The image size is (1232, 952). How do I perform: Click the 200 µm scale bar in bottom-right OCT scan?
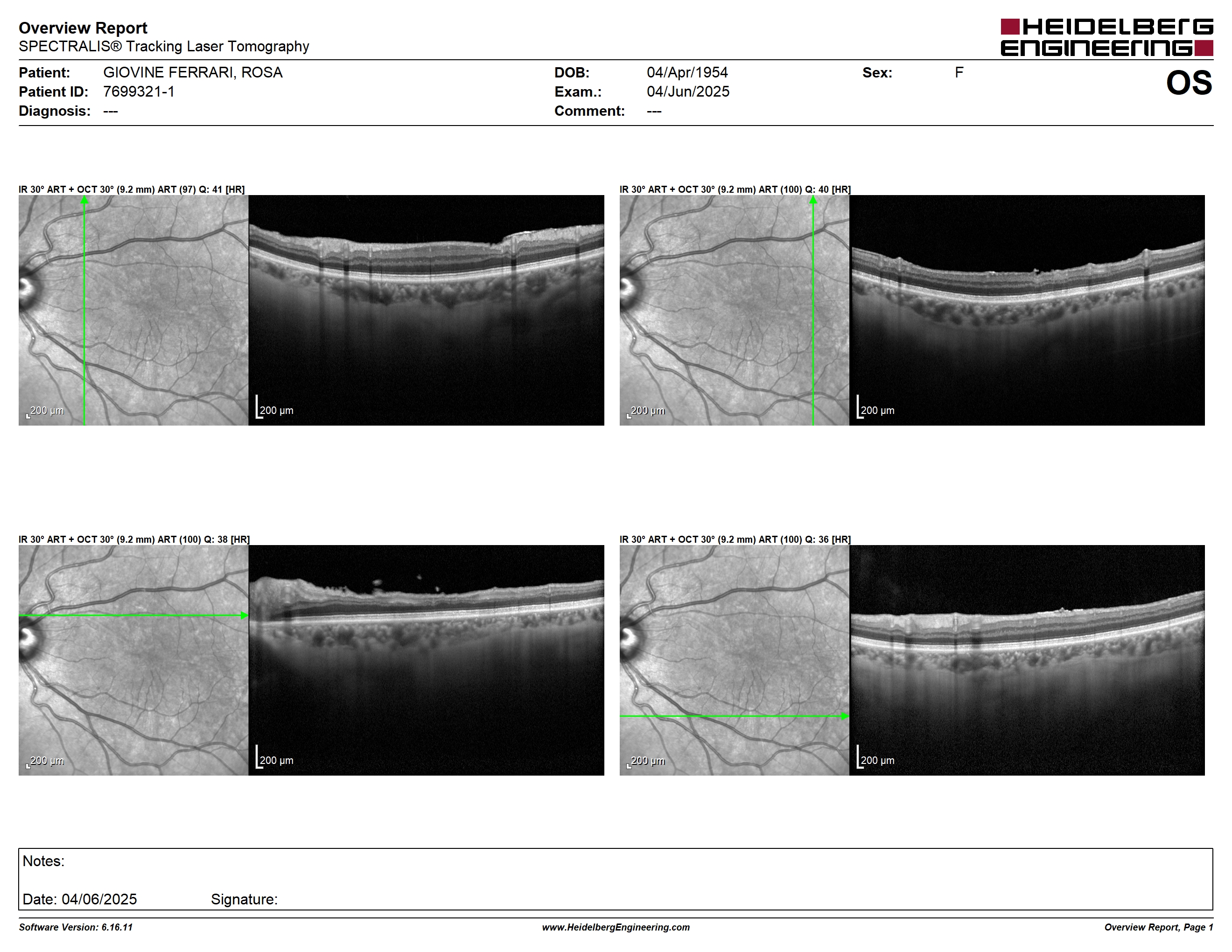point(875,757)
